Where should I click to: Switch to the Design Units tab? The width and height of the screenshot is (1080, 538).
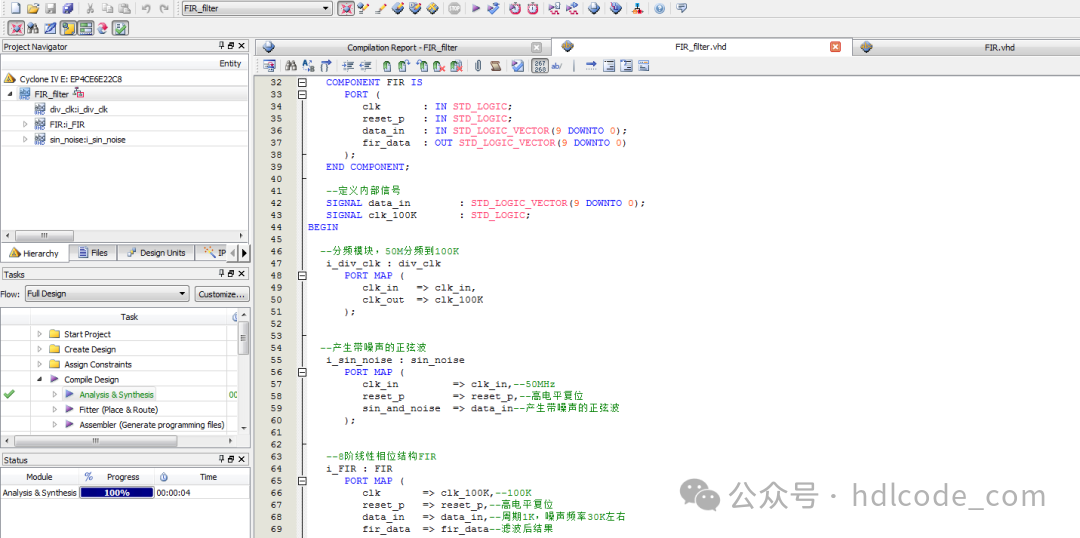[x=156, y=253]
